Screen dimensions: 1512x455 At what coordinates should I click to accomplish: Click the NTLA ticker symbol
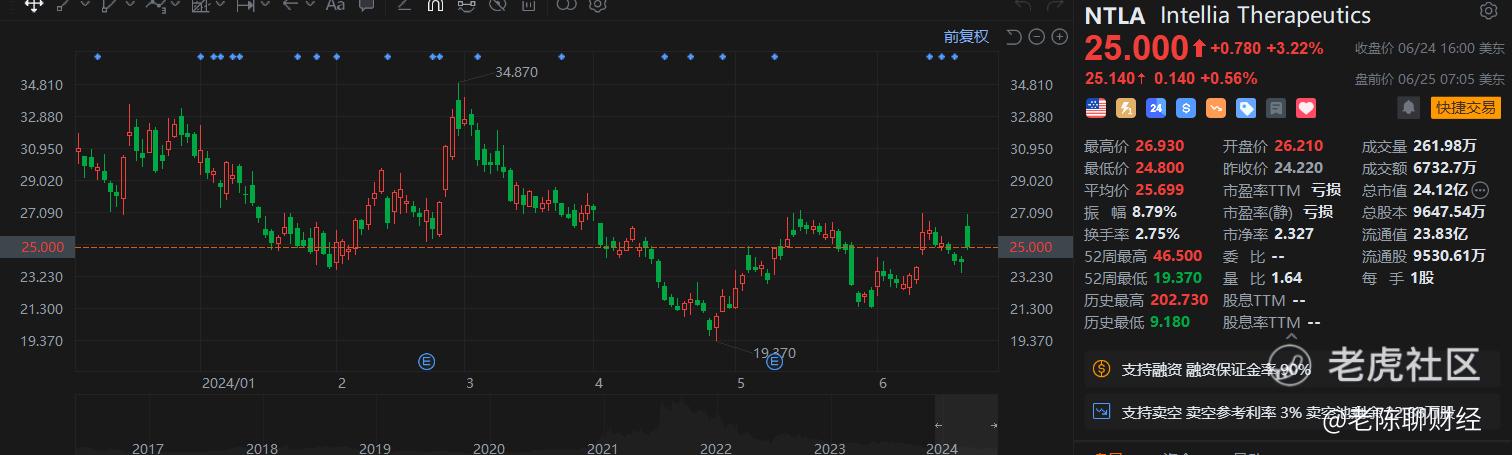coord(1115,15)
